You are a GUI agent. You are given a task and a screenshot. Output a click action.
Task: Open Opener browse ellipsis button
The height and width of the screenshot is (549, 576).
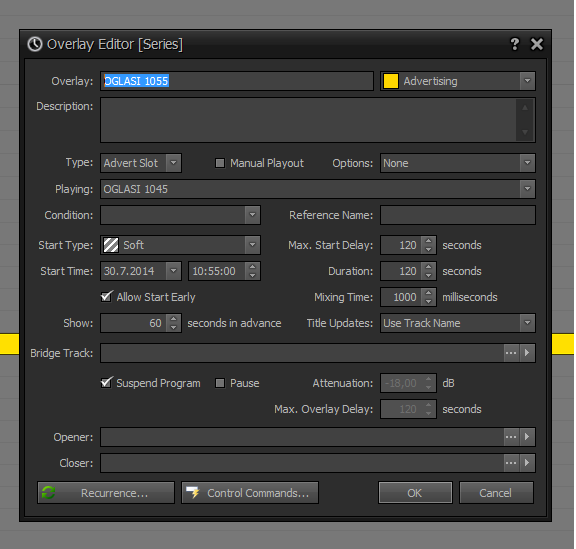point(511,437)
